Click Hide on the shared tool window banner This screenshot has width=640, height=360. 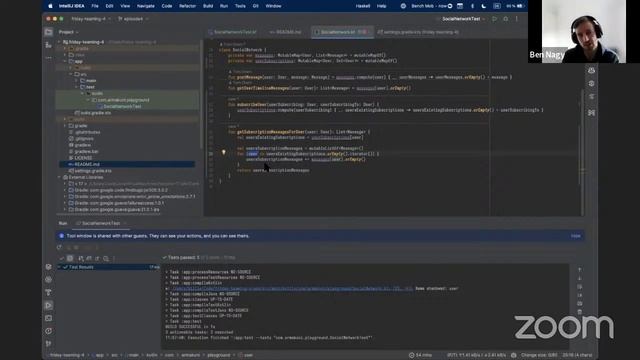[576, 236]
